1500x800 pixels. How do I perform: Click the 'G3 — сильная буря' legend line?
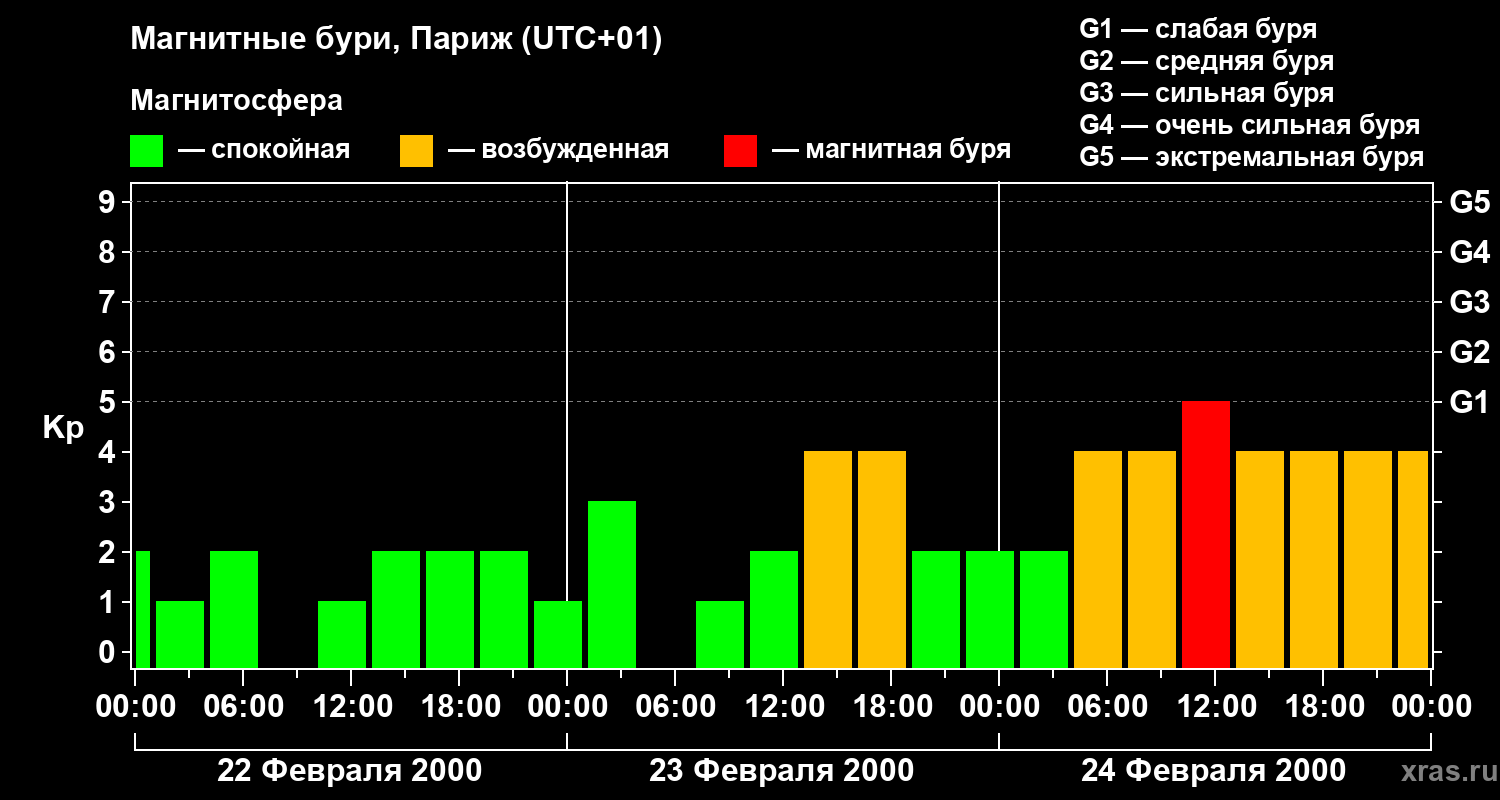click(1207, 93)
